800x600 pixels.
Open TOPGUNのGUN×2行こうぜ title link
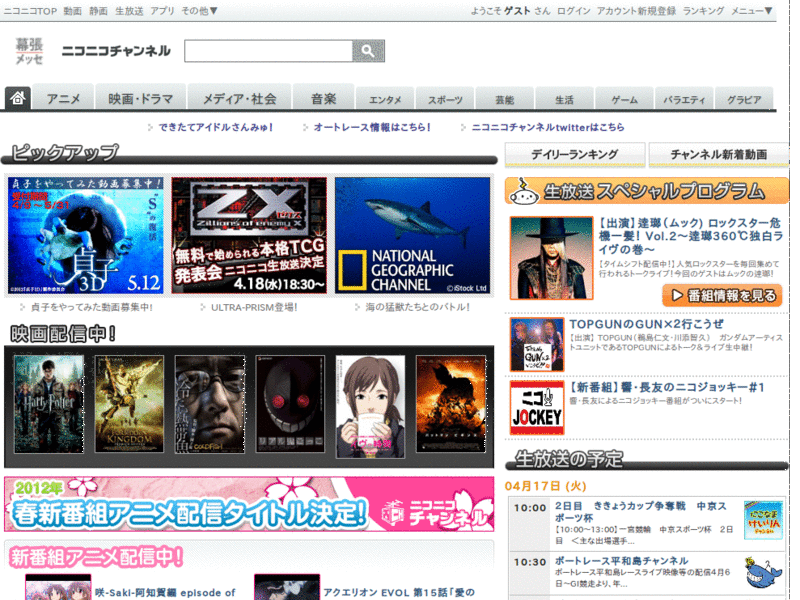pyautogui.click(x=646, y=324)
